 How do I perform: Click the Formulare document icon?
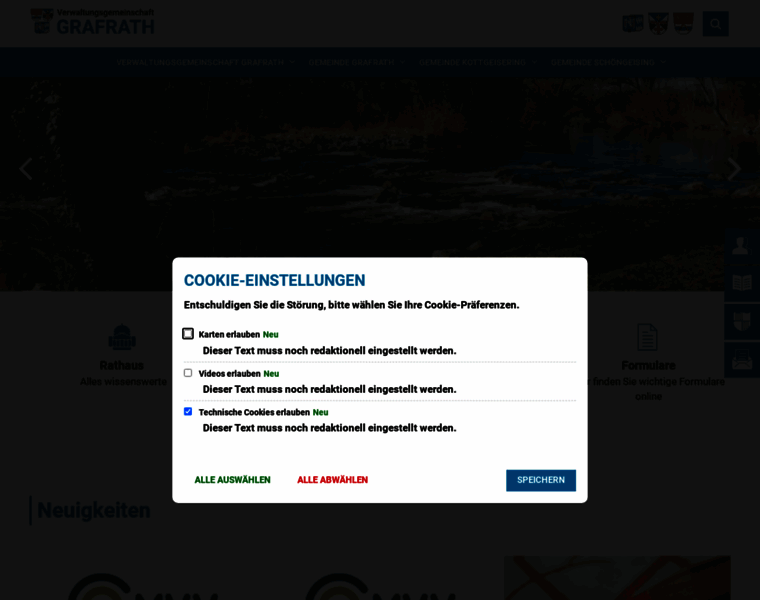[x=648, y=337]
